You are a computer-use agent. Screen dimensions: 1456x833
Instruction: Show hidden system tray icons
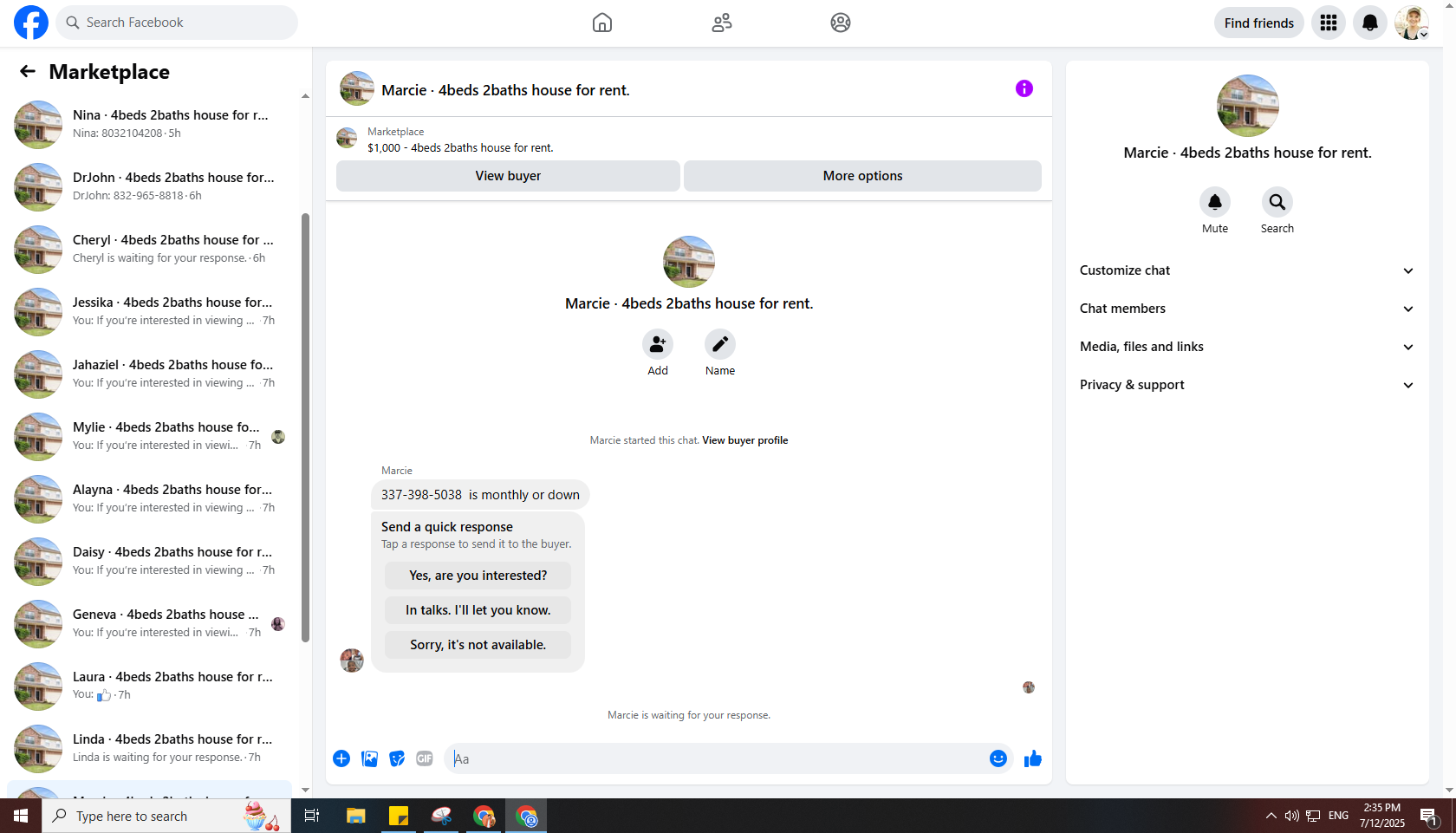[x=1271, y=816]
